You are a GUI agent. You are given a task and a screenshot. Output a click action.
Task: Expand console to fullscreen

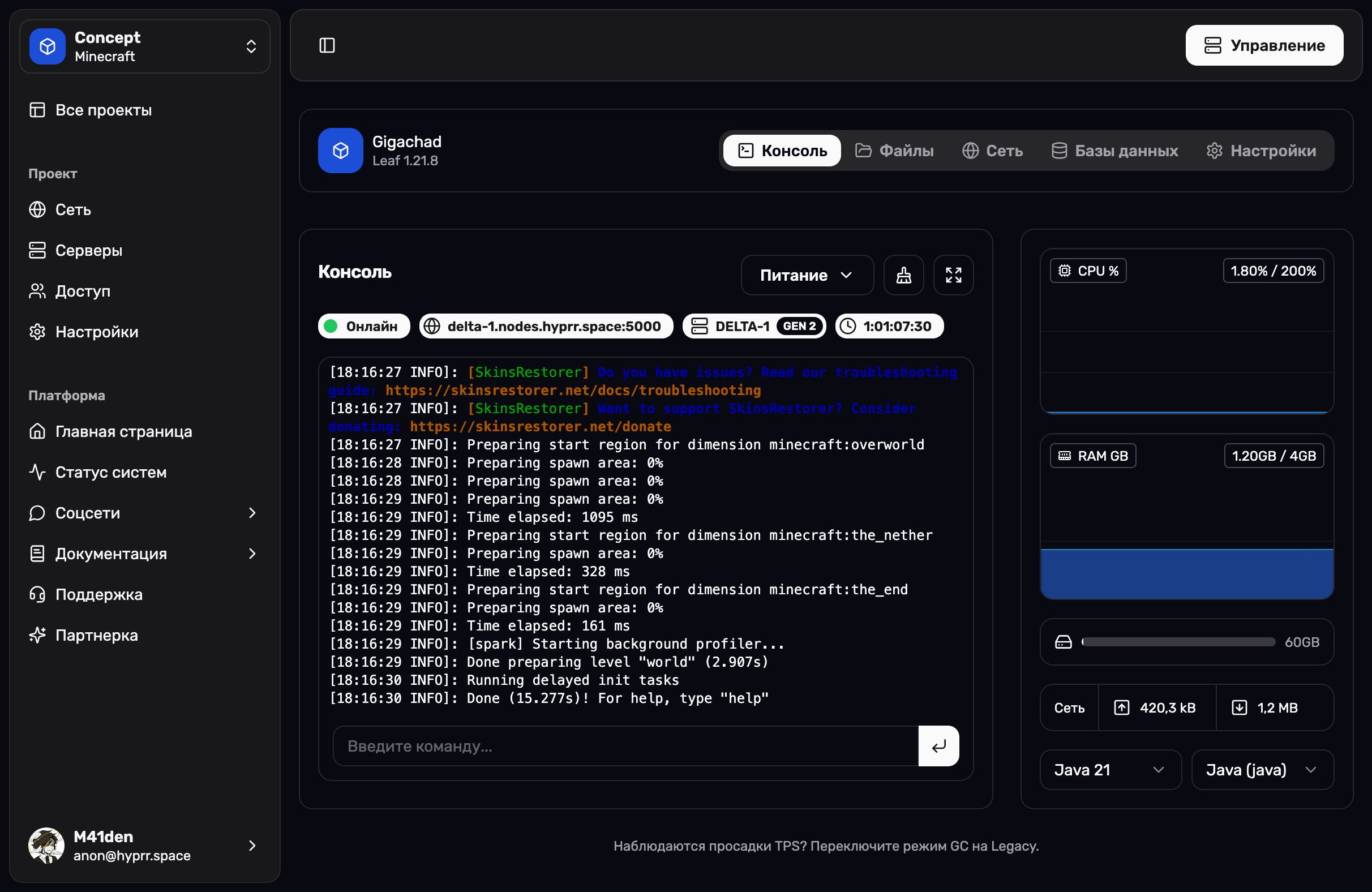(x=953, y=275)
